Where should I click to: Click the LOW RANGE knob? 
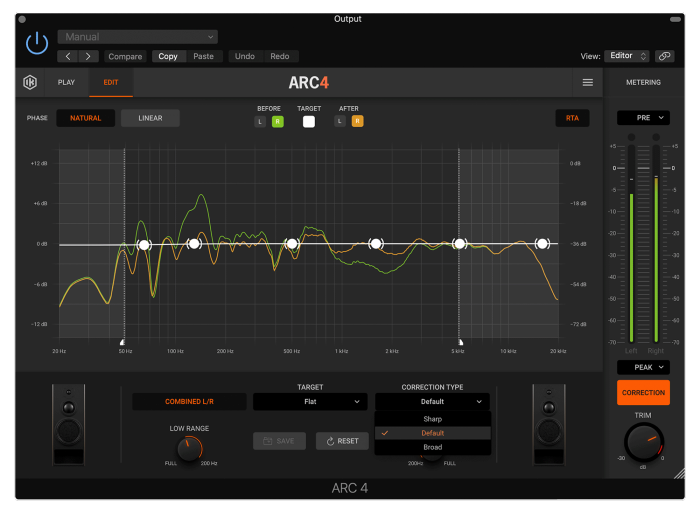tap(190, 449)
